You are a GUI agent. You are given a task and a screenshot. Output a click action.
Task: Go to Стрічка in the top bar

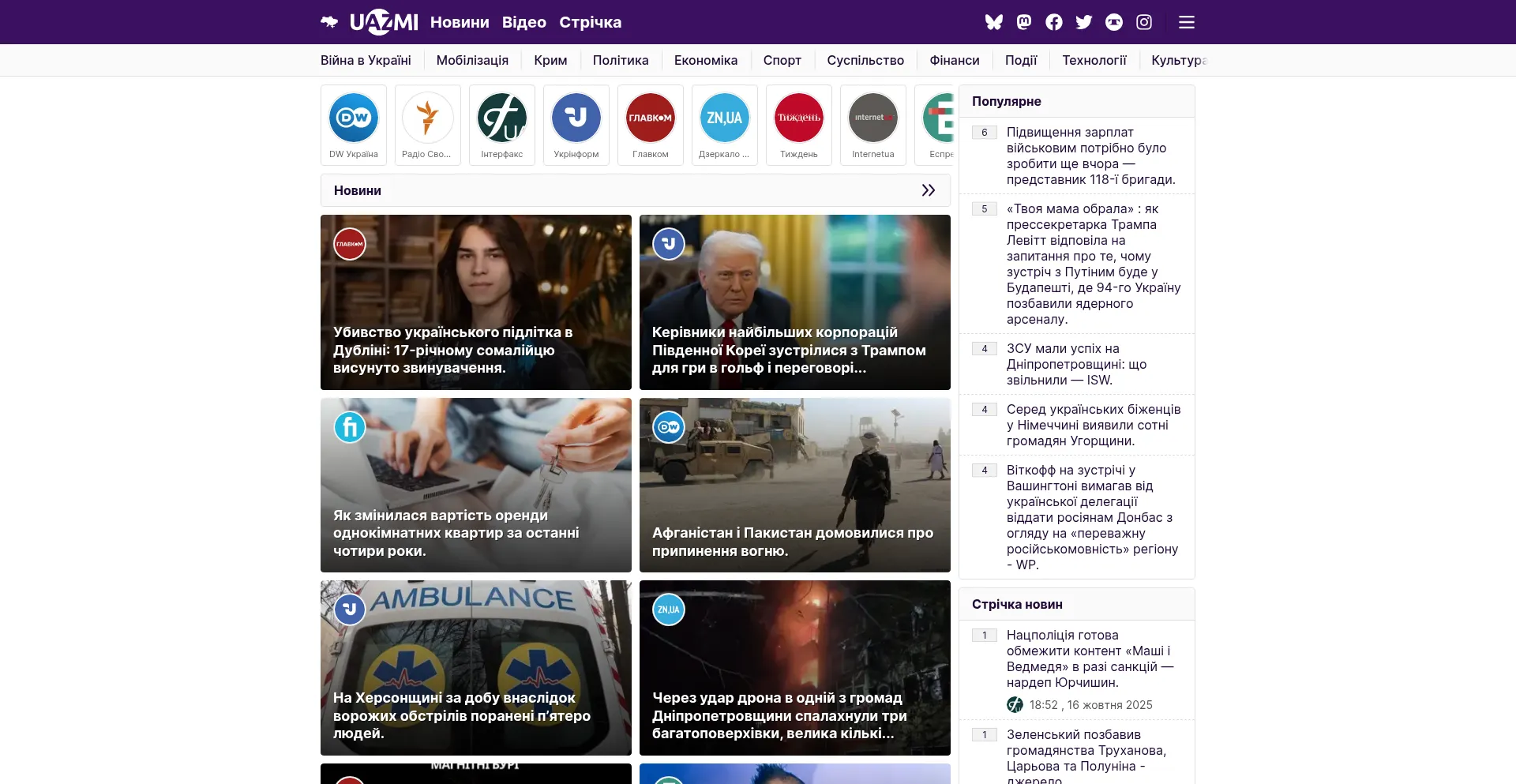click(590, 22)
